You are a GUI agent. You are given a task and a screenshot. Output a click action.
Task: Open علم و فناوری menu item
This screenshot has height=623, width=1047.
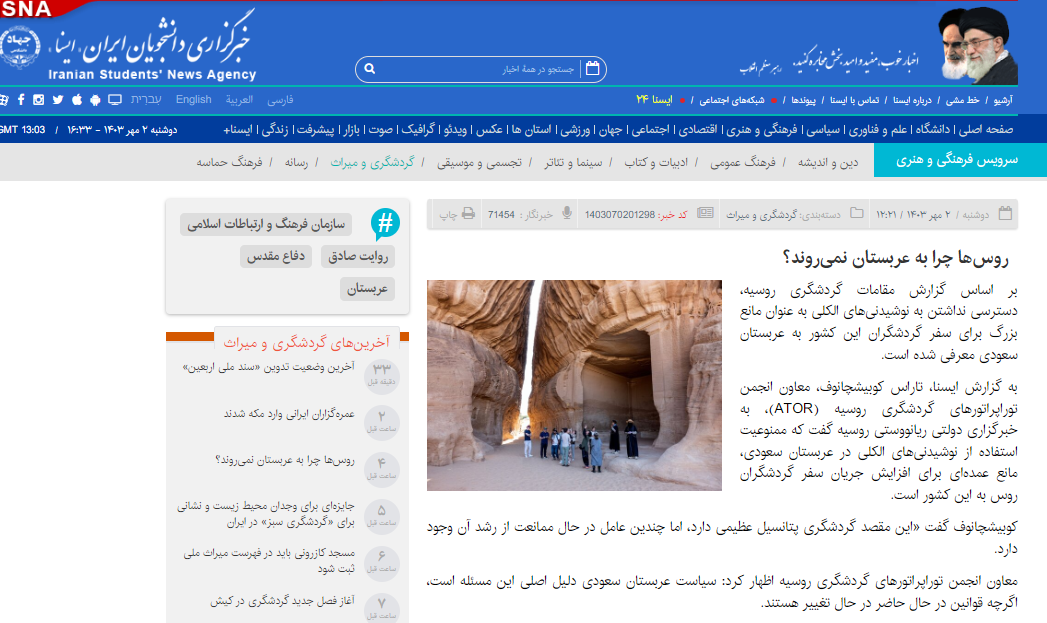(878, 130)
